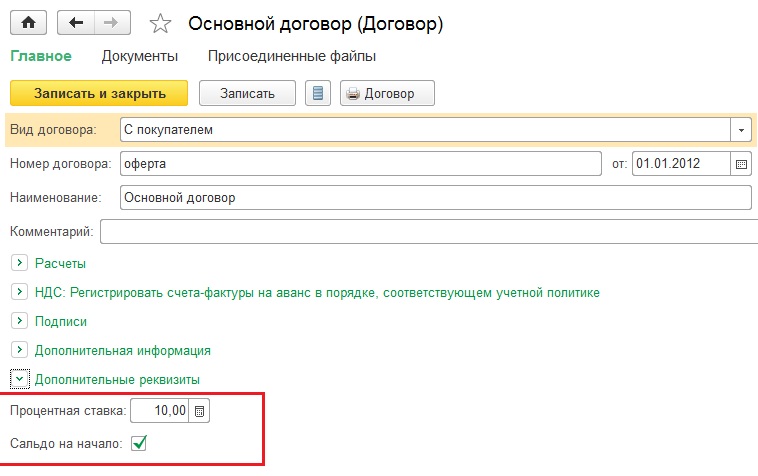This screenshot has width=758, height=476.
Task: Collapse the Дополнительные реквизиты section
Action: click(x=18, y=379)
